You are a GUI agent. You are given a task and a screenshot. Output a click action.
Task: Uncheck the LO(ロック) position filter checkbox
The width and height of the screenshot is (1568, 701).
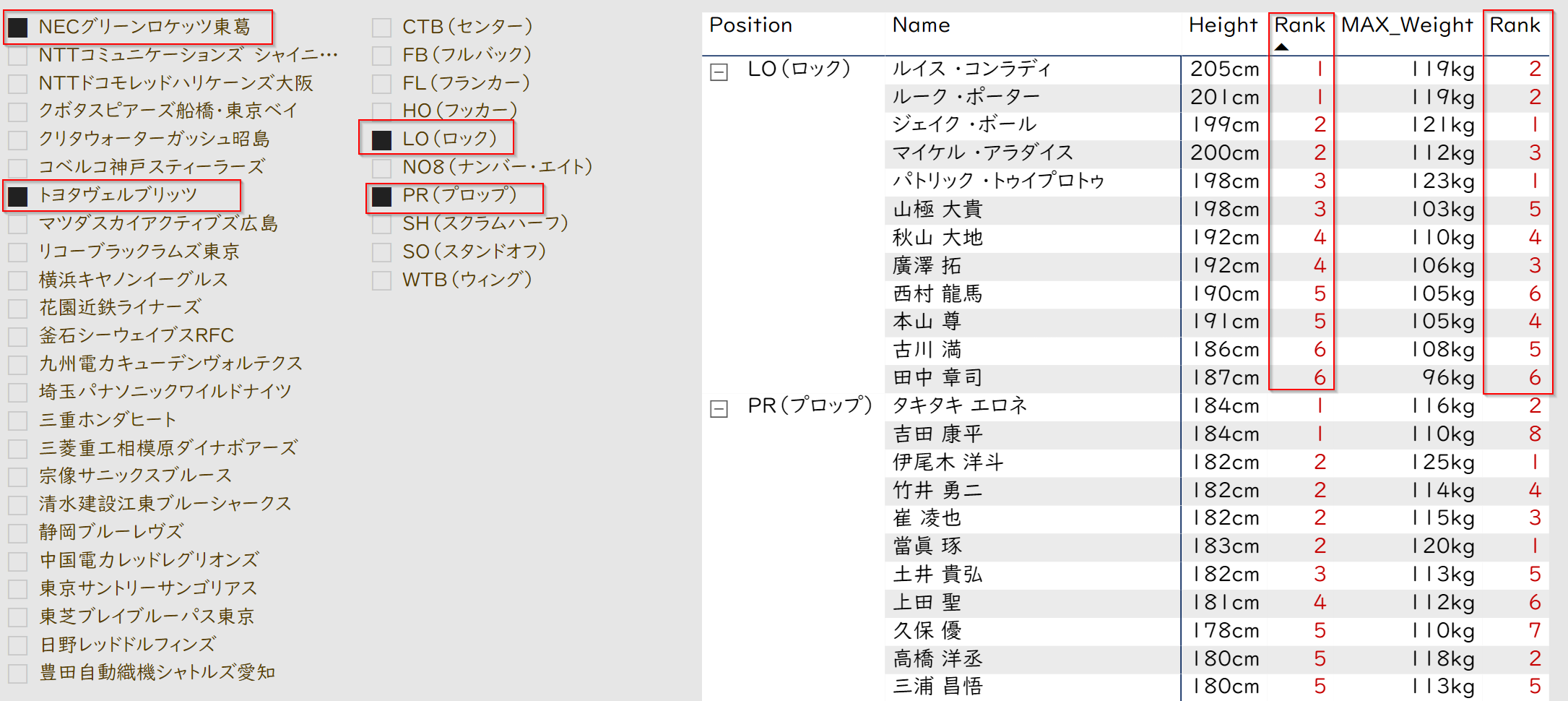pyautogui.click(x=381, y=139)
